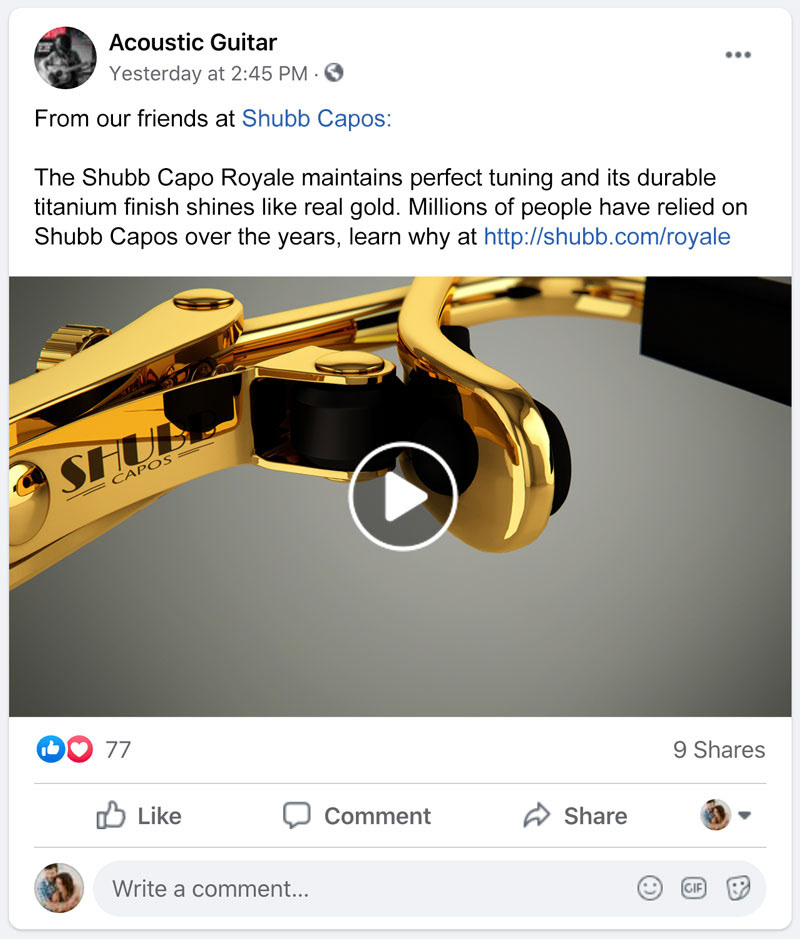
Task: Open the GIF picker in comment box
Action: [693, 887]
